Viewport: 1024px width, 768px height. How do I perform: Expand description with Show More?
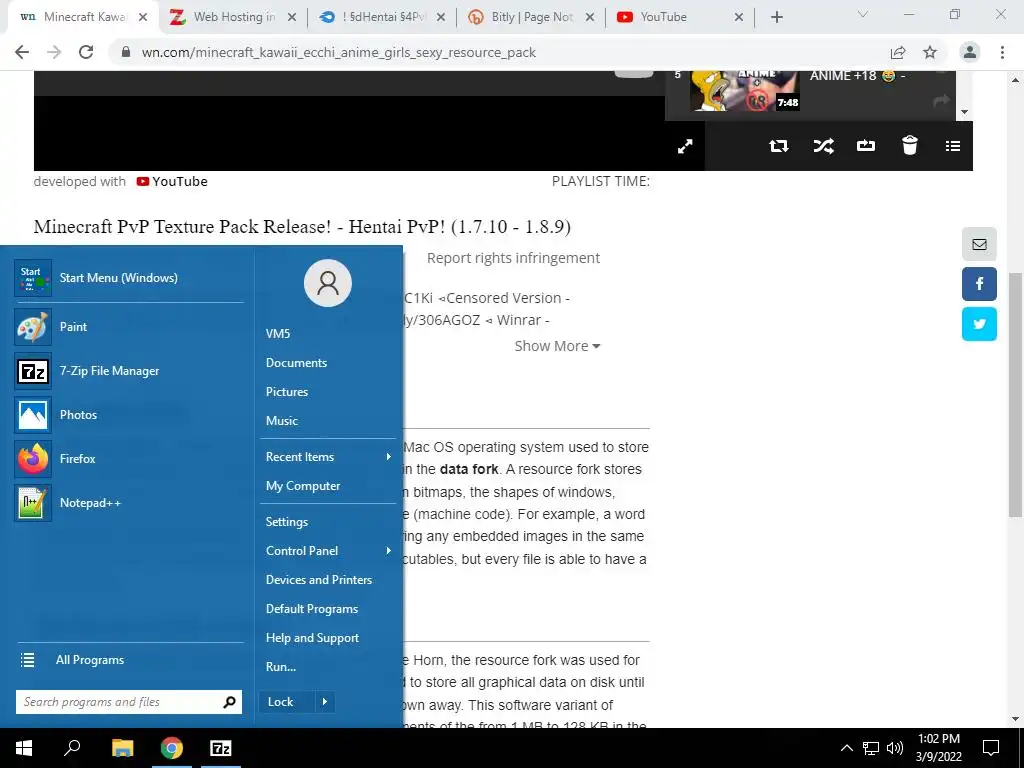coord(557,346)
